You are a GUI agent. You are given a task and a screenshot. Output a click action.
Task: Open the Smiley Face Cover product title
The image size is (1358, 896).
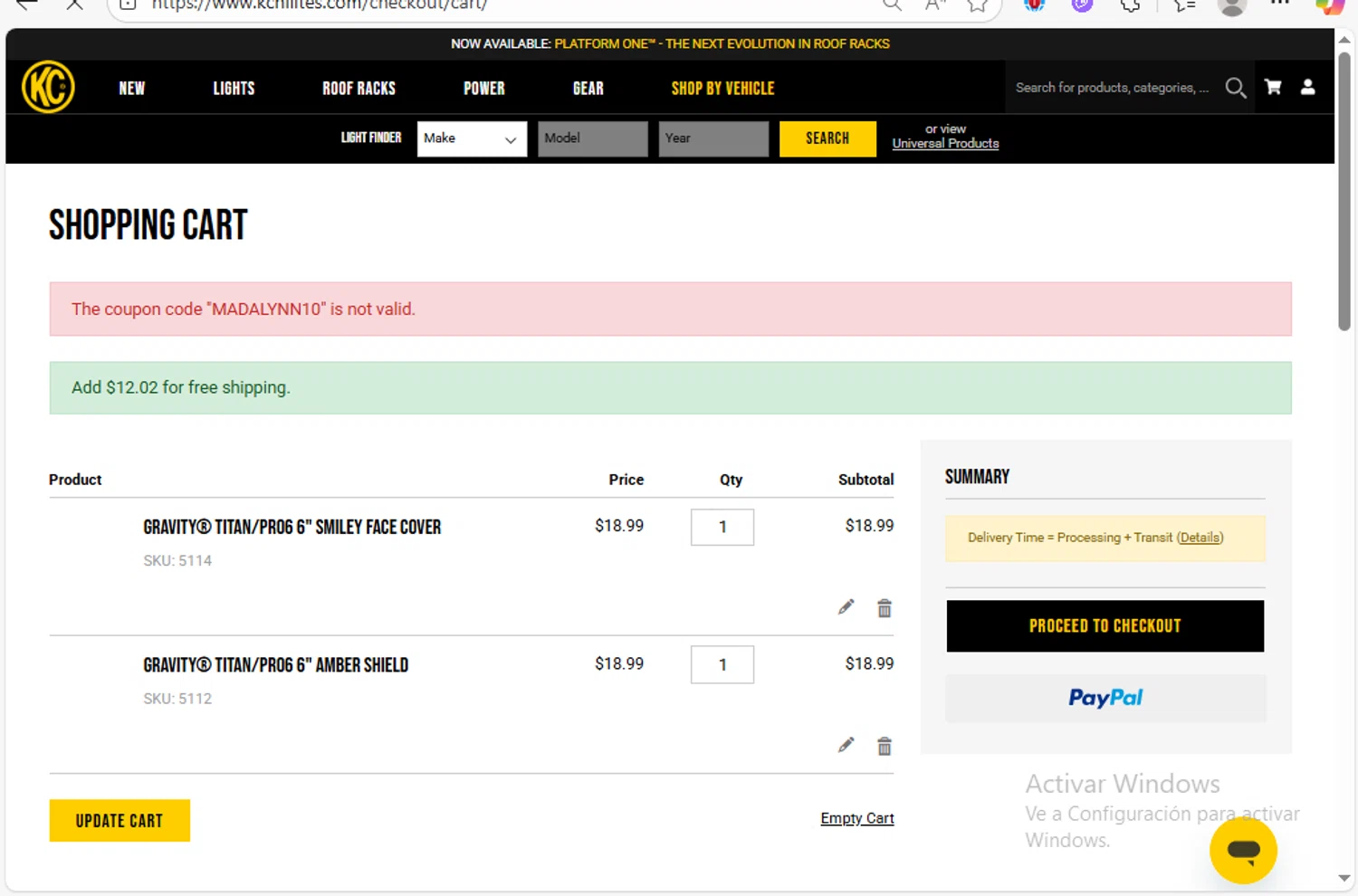pyautogui.click(x=292, y=527)
